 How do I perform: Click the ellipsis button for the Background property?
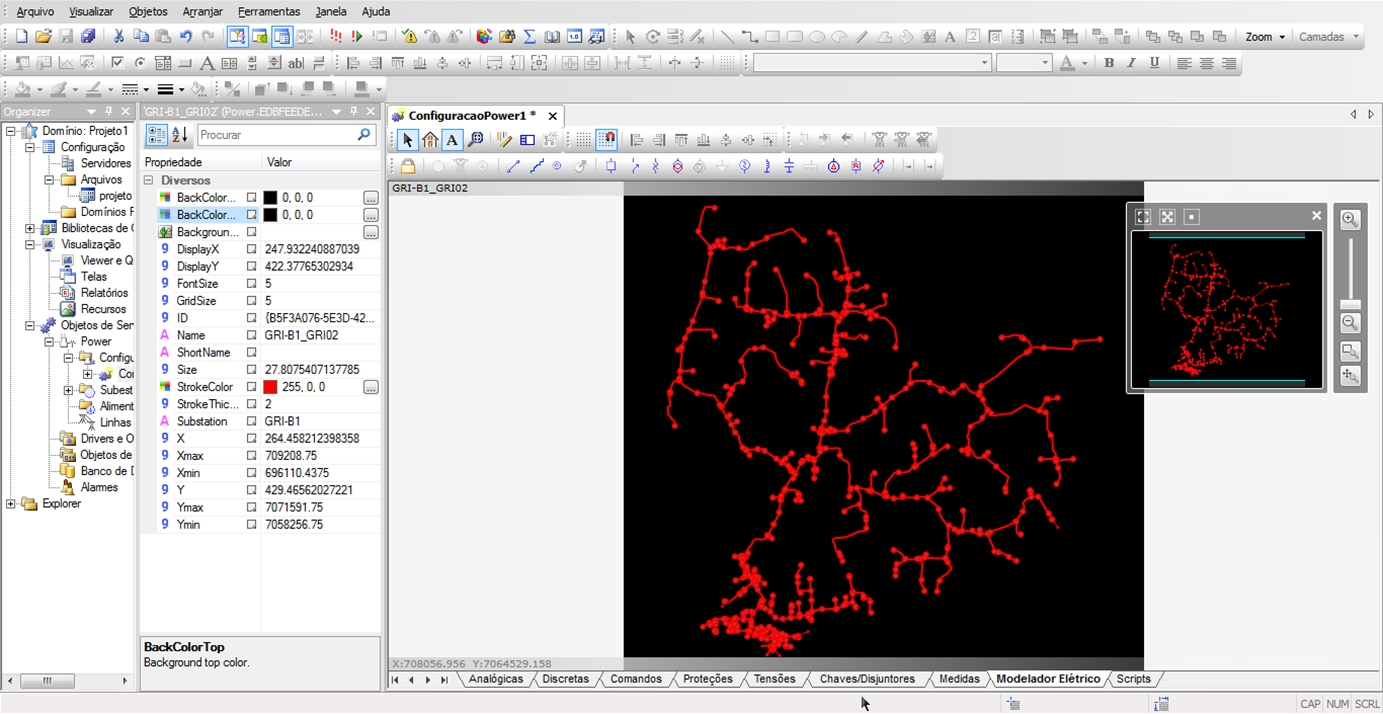[370, 232]
